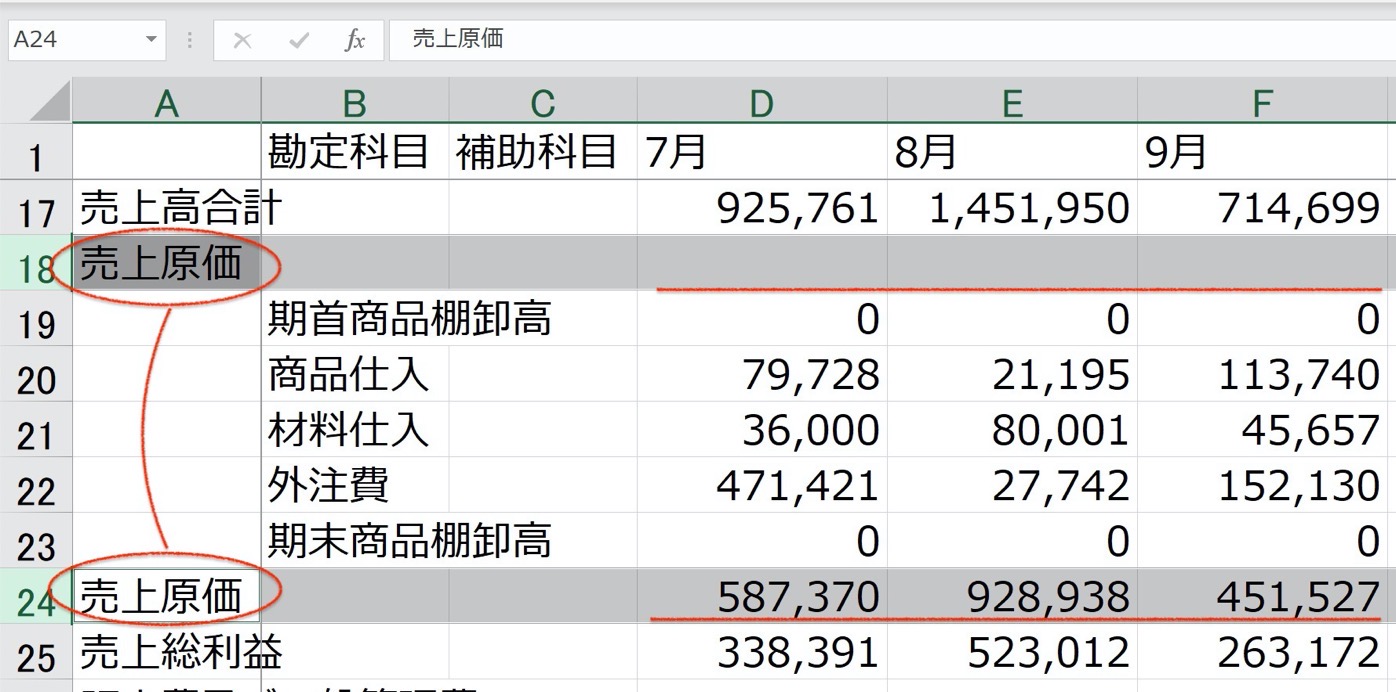Select the 商品仕入 cell

tap(355, 375)
